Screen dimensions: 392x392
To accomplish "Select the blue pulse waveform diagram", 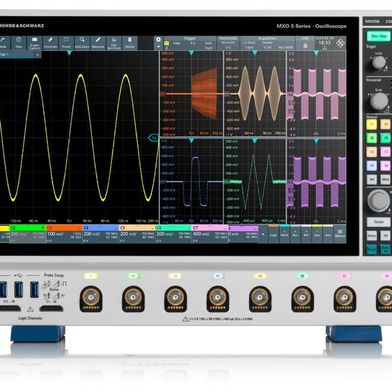I will click(192, 181).
